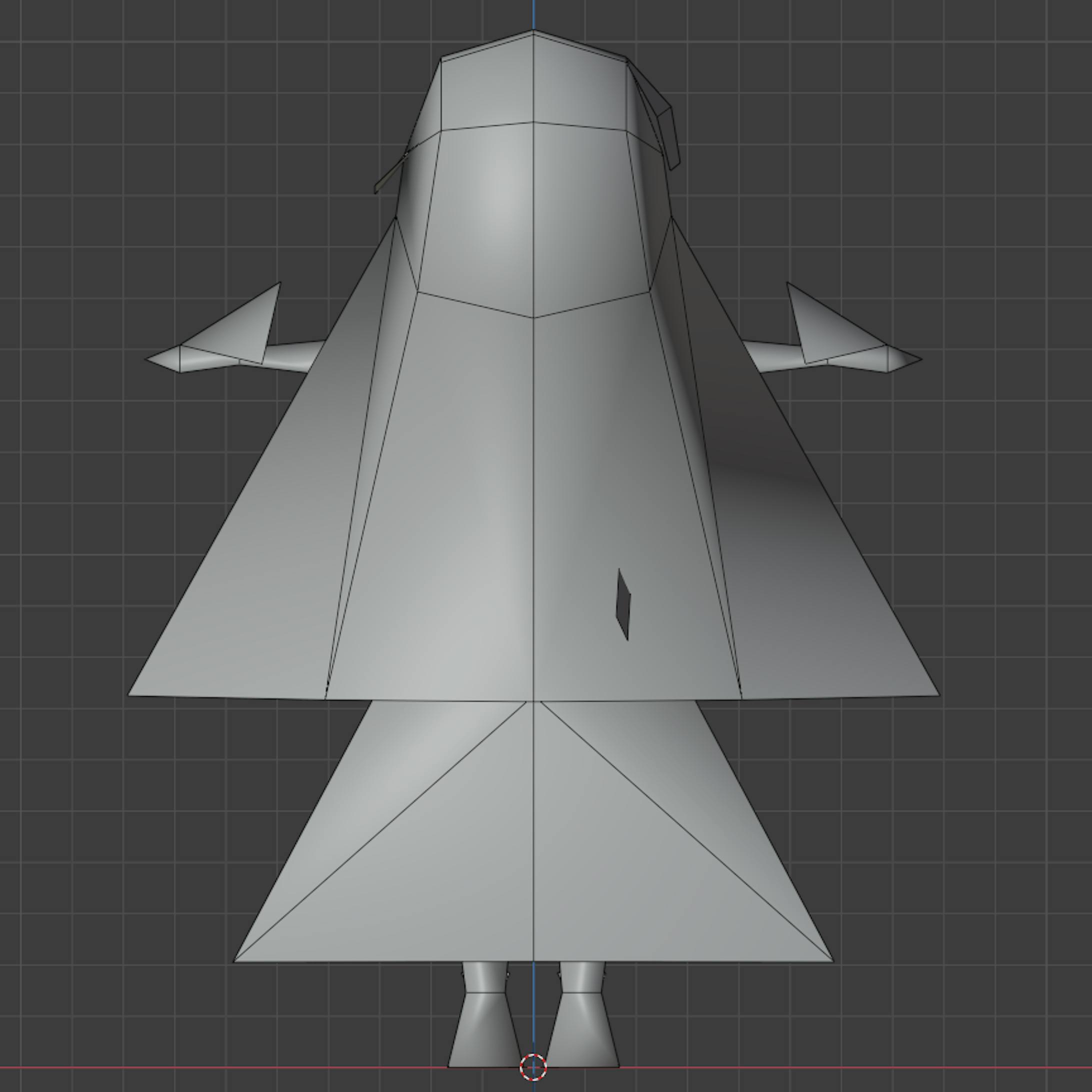Click the center vertex atop lower skirt
The width and height of the screenshot is (1092, 1092).
click(533, 701)
